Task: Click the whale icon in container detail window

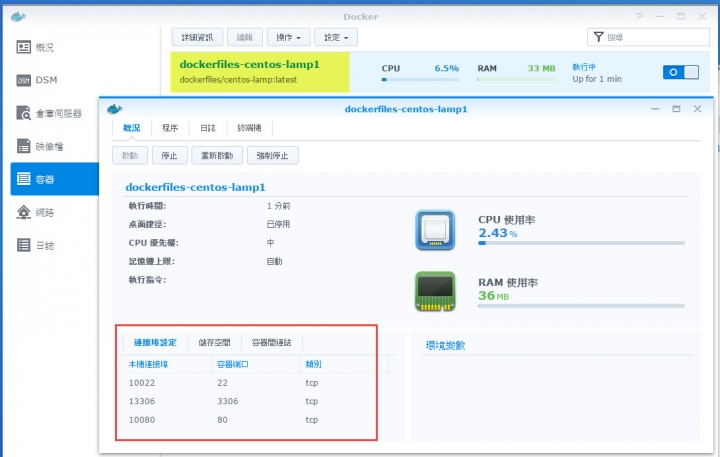Action: [114, 109]
